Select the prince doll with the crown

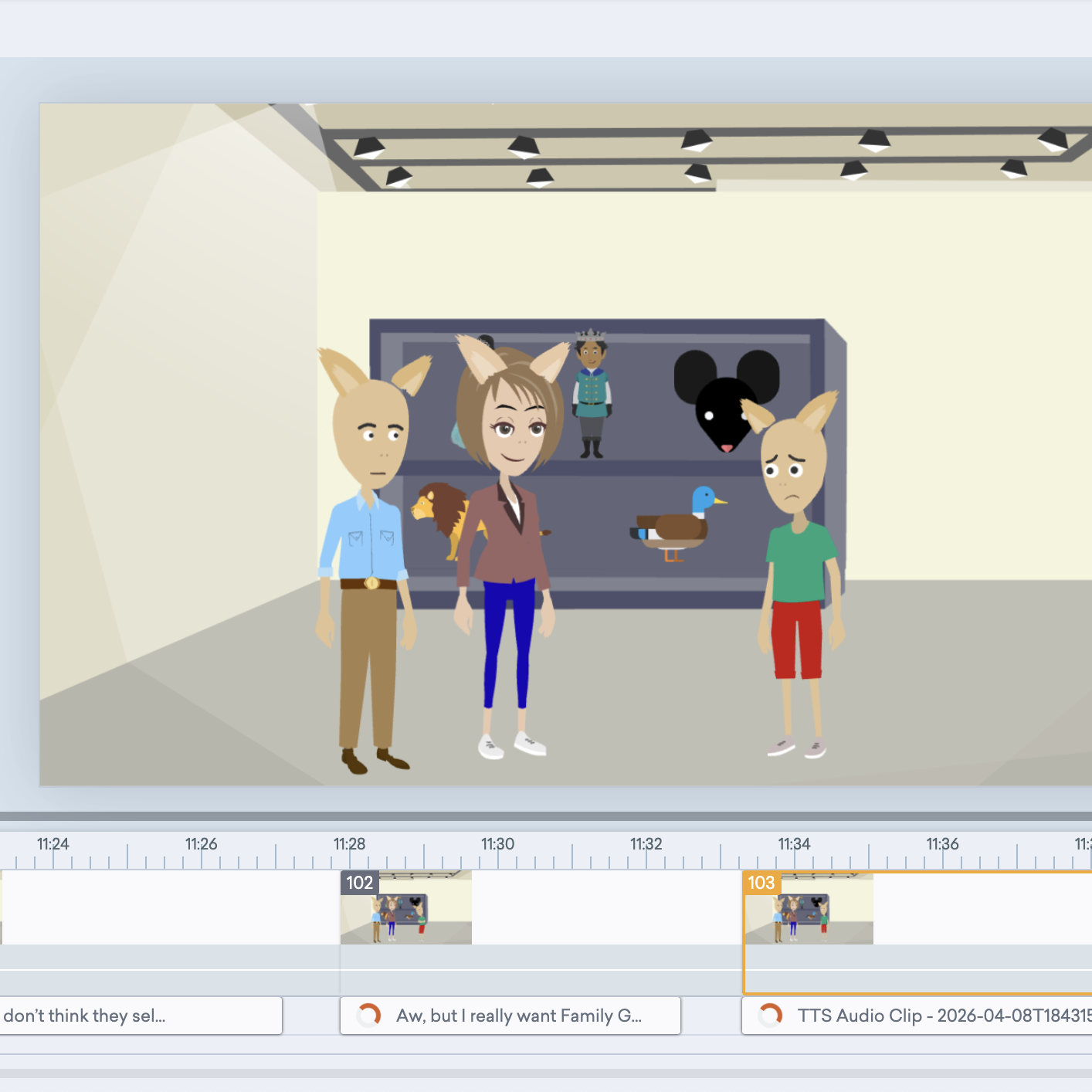point(592,394)
